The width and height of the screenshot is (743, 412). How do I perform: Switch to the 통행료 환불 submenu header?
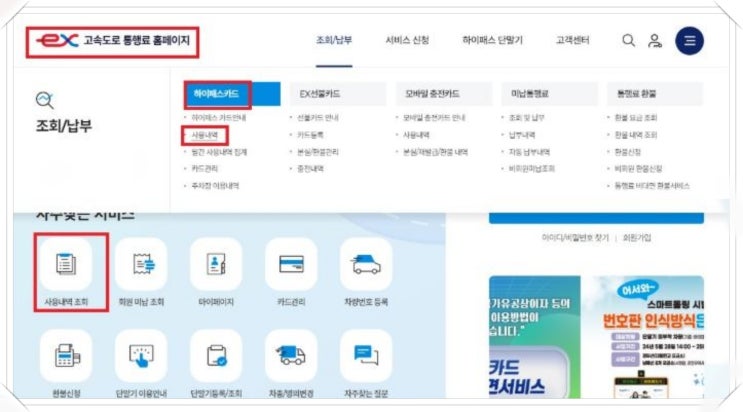[x=655, y=94]
